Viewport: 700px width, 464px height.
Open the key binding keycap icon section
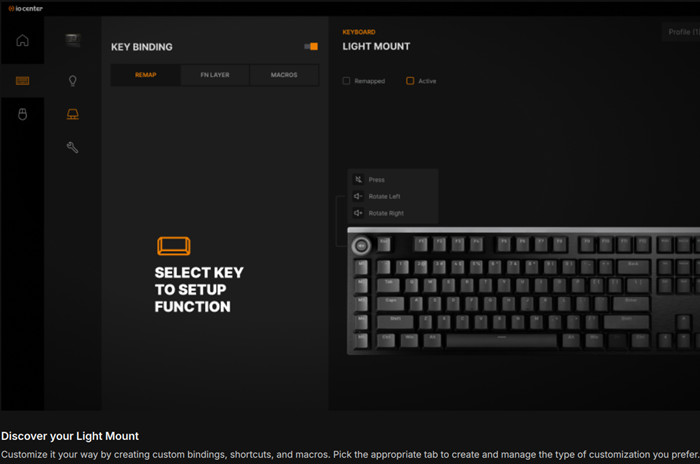72,114
